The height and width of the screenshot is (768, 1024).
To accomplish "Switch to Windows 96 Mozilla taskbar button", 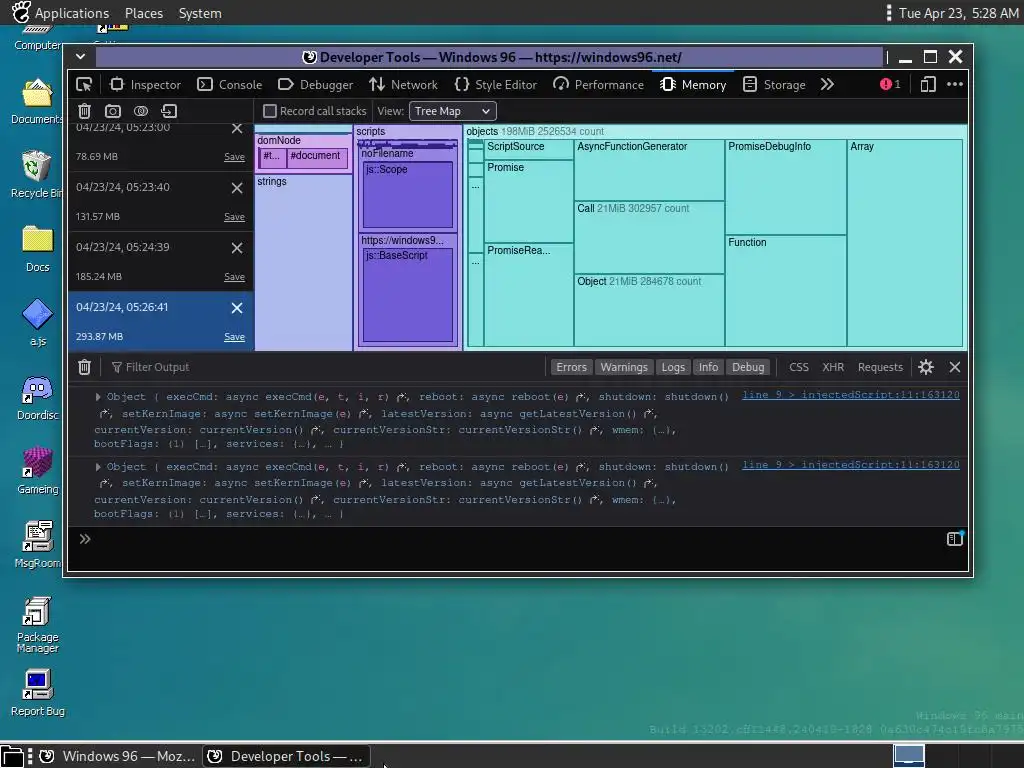I will [116, 756].
